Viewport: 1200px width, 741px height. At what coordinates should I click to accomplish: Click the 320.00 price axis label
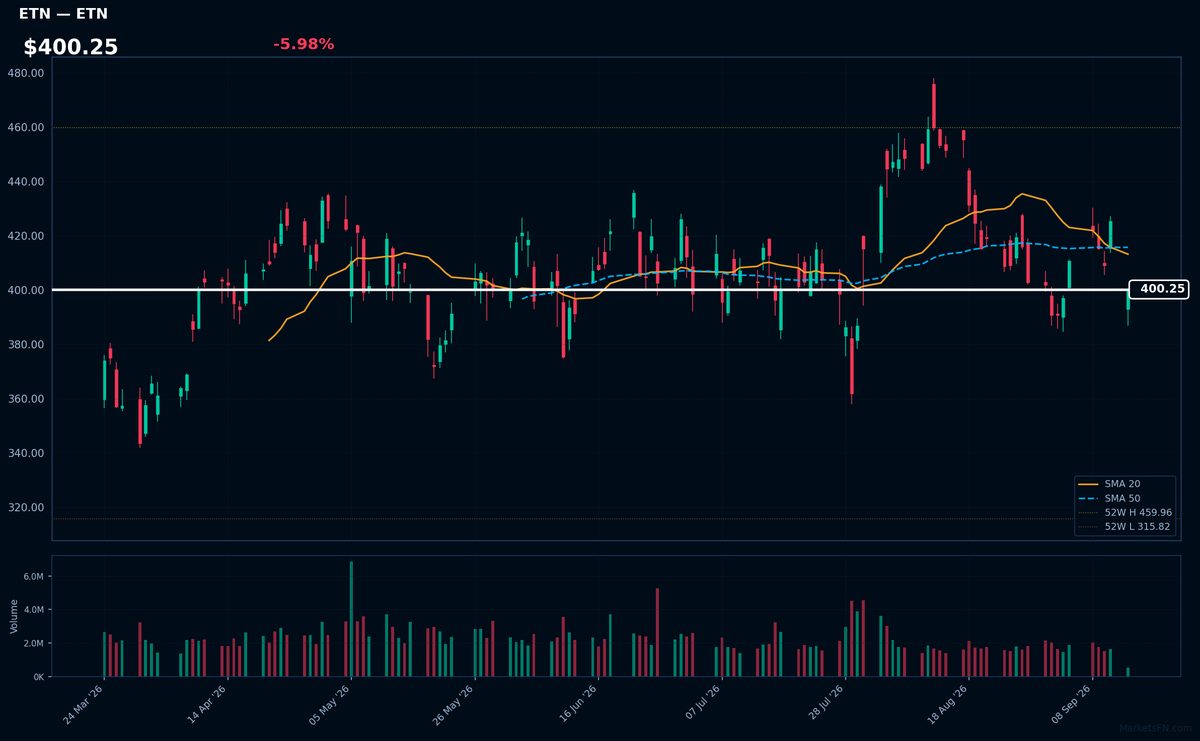pos(25,508)
